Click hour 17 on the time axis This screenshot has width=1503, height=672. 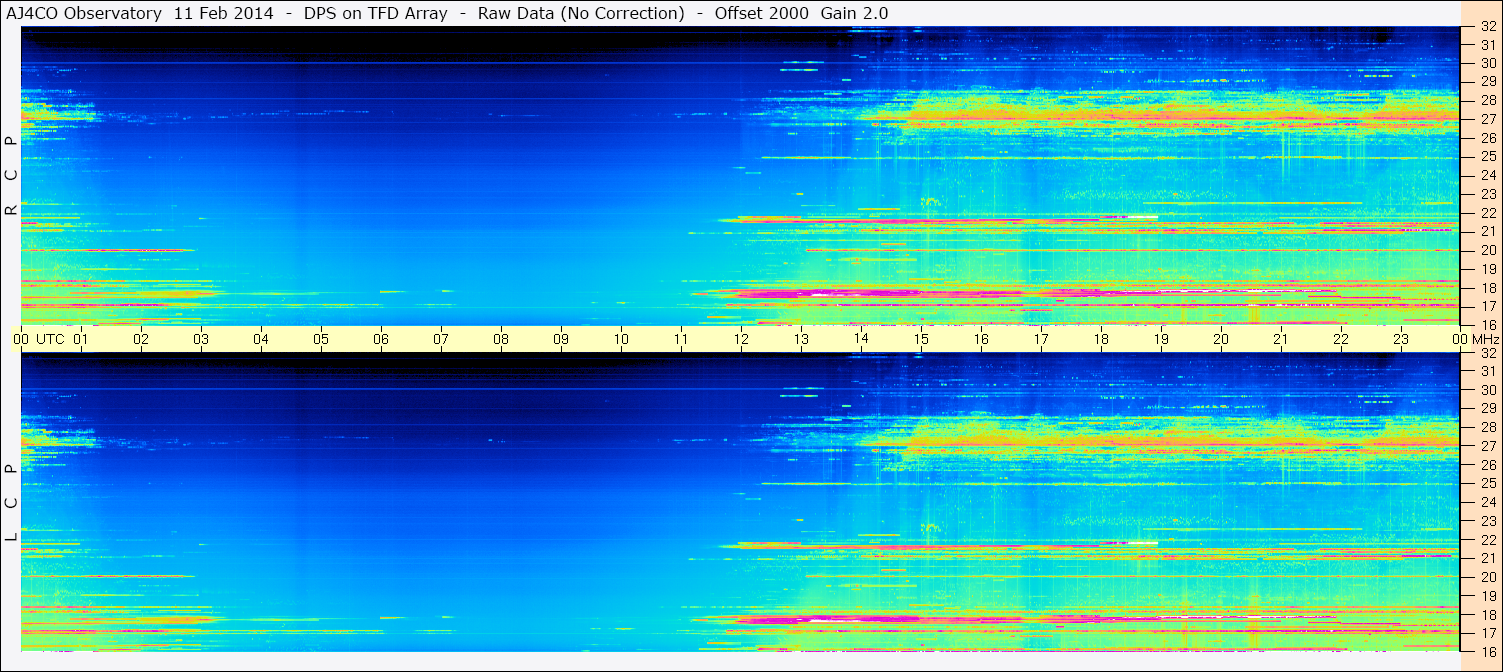[x=1041, y=339]
